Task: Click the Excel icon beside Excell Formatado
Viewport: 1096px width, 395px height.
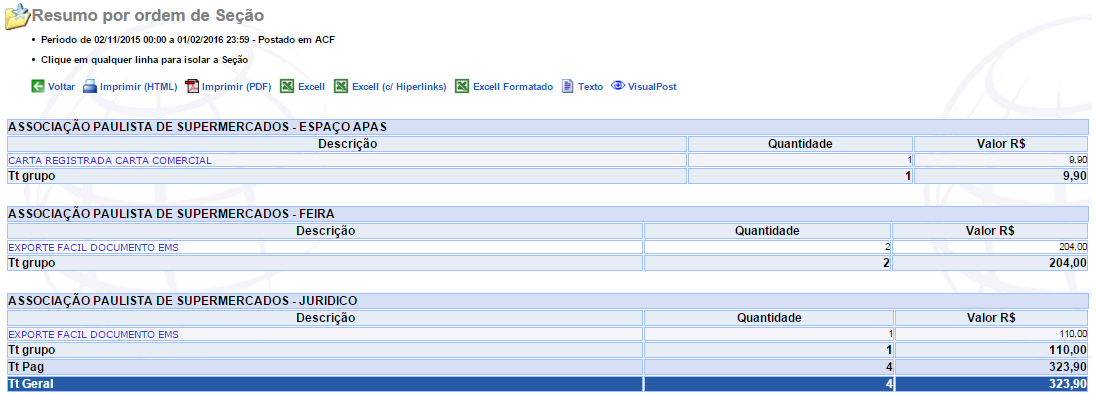Action: click(461, 87)
